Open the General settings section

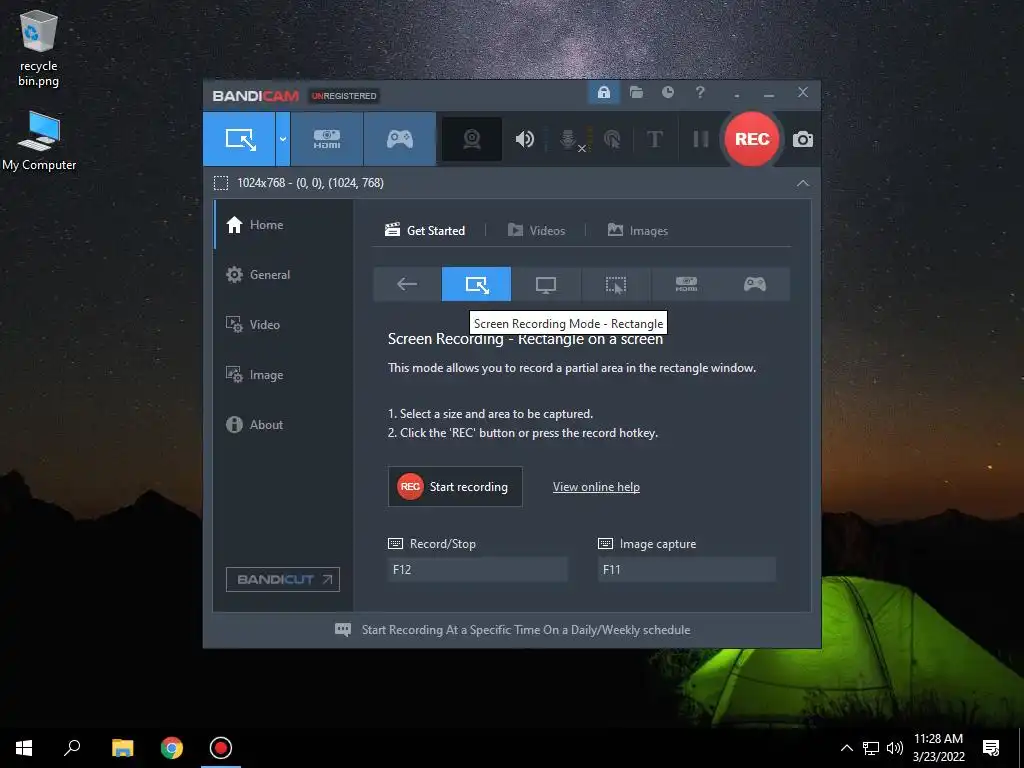(x=283, y=275)
